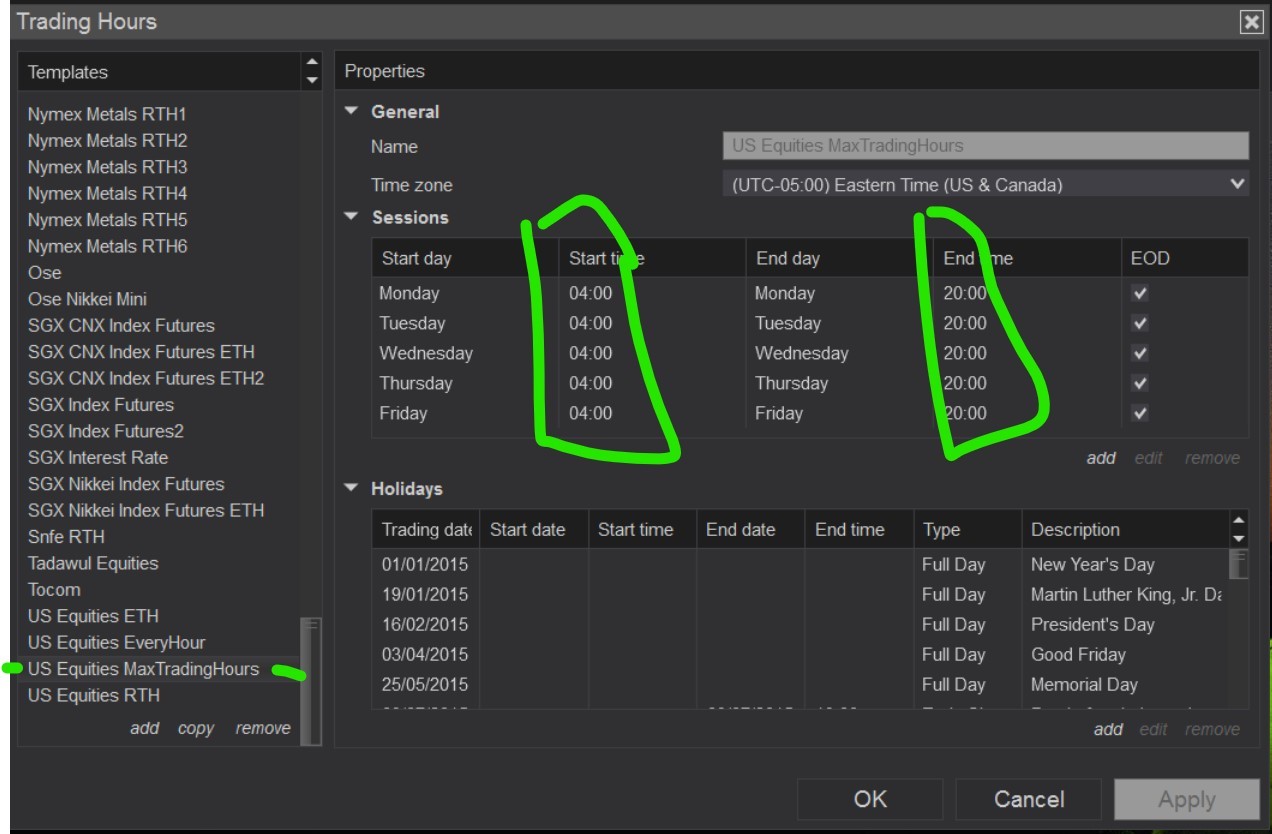This screenshot has height=834, width=1272.
Task: Click the Apply button
Action: (x=1187, y=799)
